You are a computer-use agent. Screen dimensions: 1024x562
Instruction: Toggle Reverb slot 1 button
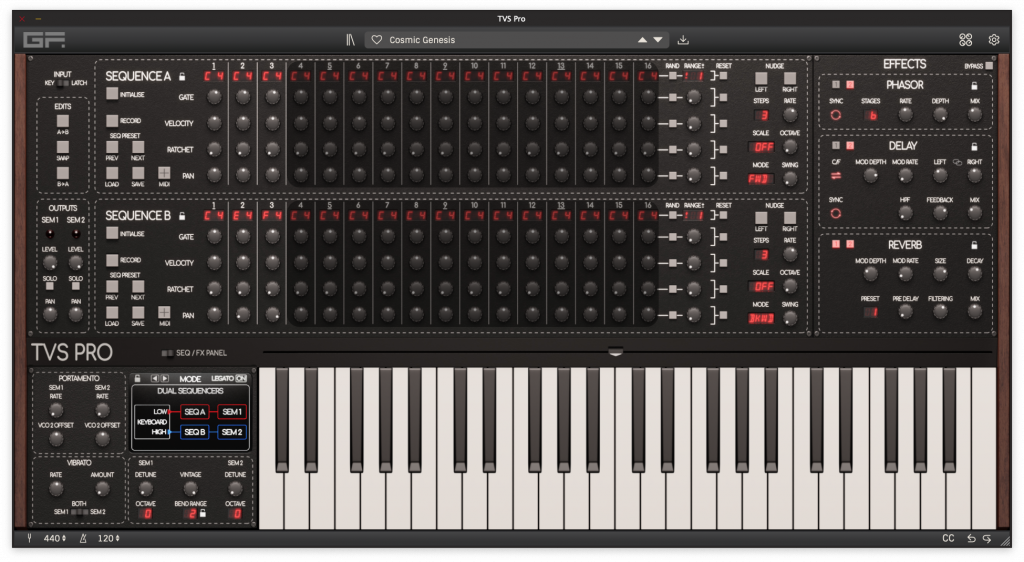pos(835,244)
